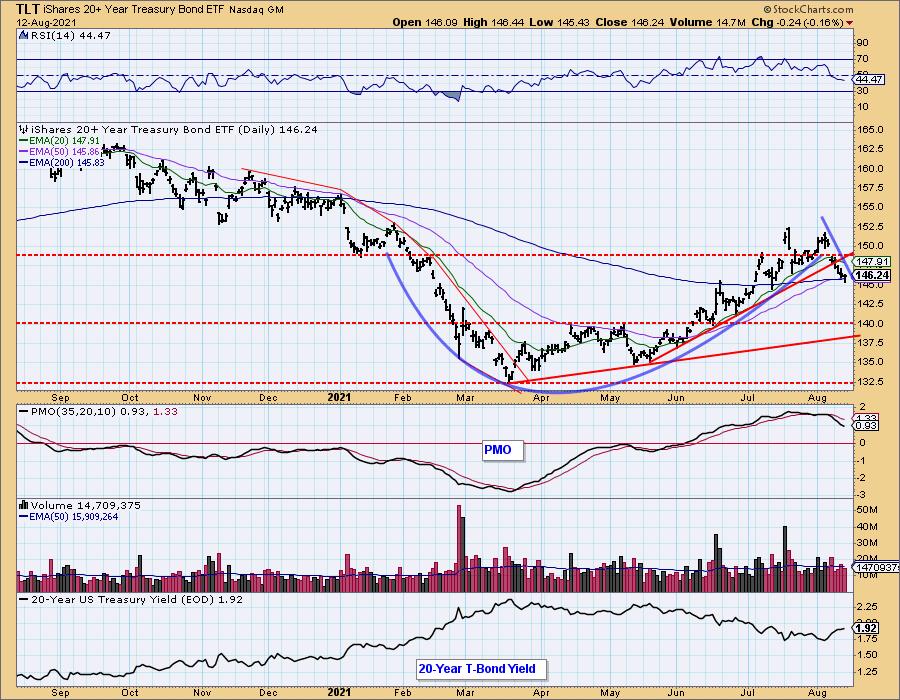Click the TLT ticker symbol in header
Viewport: 900px width, 700px height.
29,9
